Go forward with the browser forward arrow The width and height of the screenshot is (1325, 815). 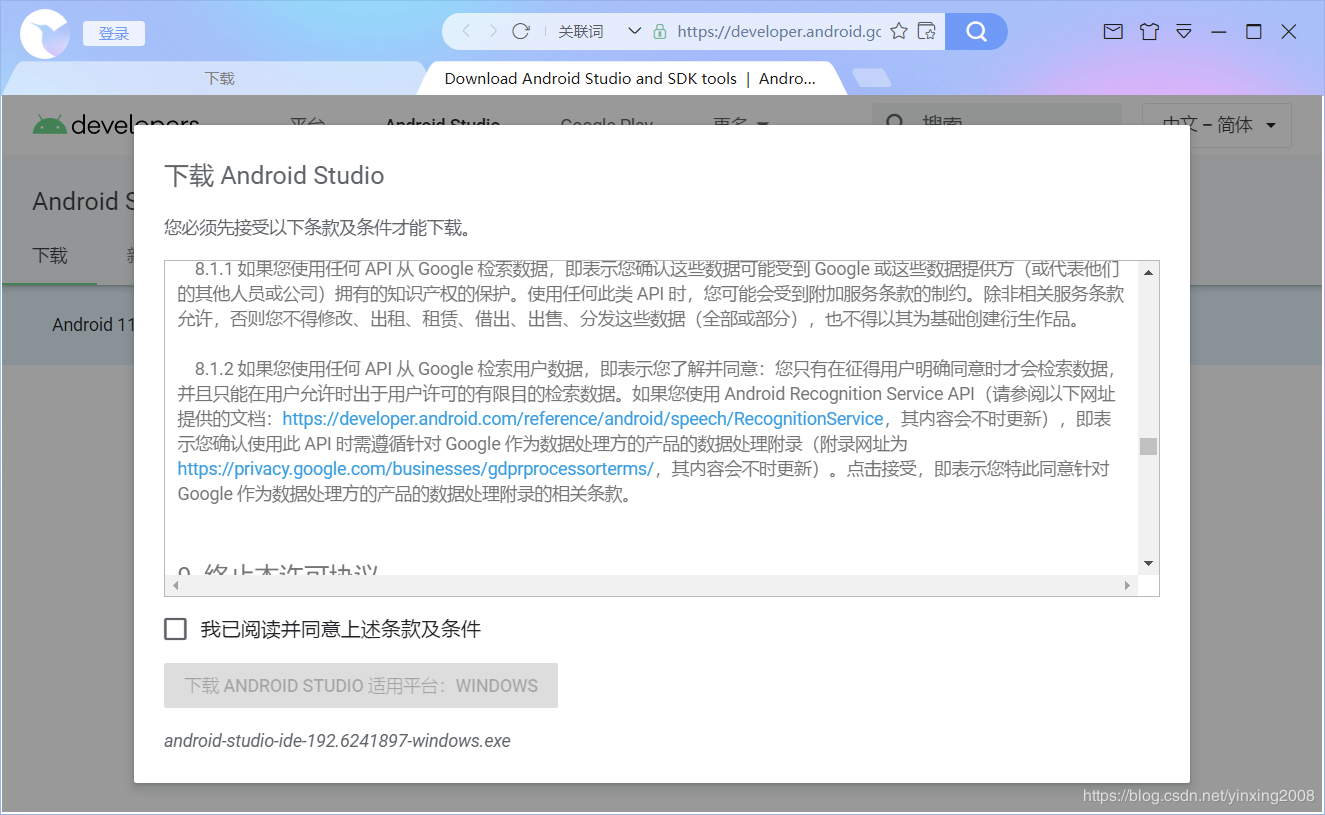tap(493, 31)
